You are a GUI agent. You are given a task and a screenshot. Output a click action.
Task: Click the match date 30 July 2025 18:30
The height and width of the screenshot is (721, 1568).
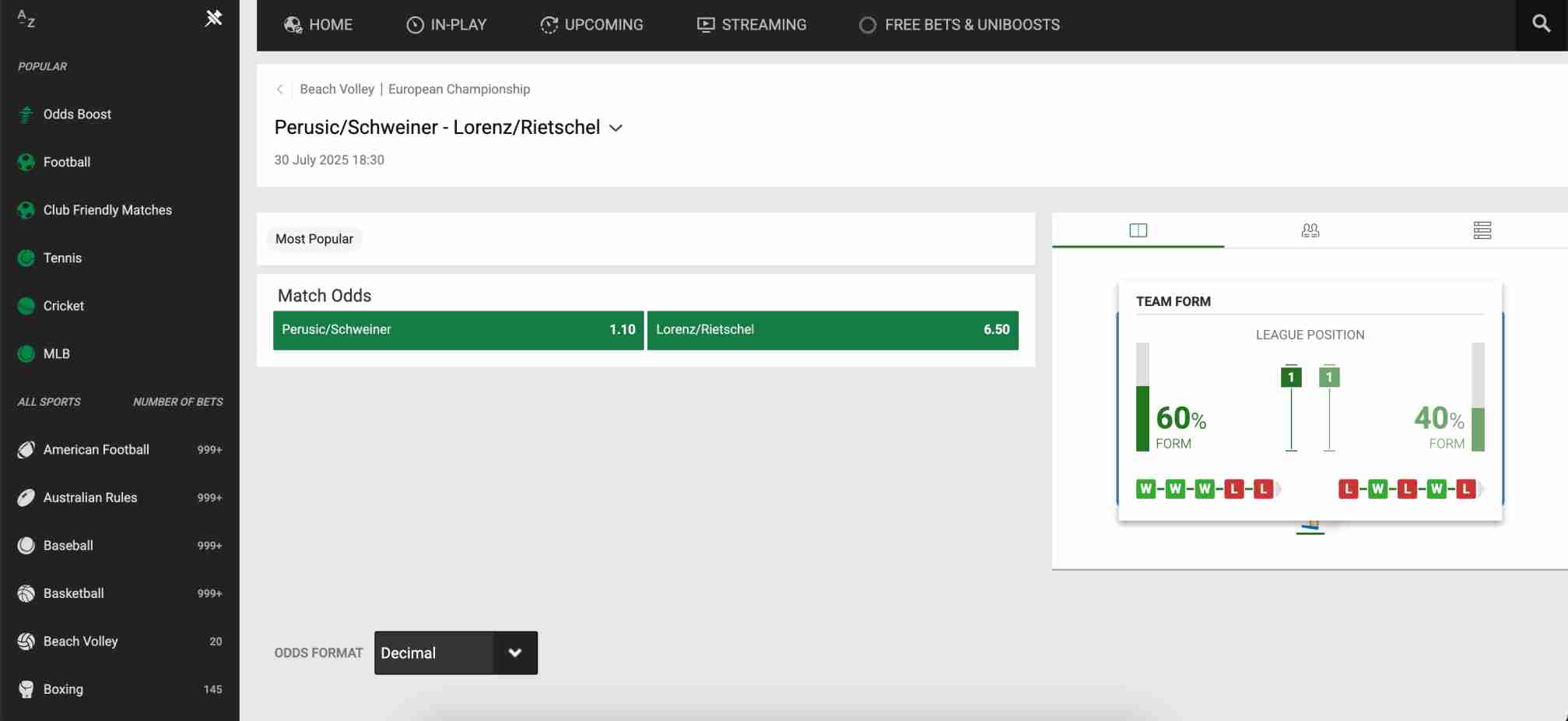329,160
